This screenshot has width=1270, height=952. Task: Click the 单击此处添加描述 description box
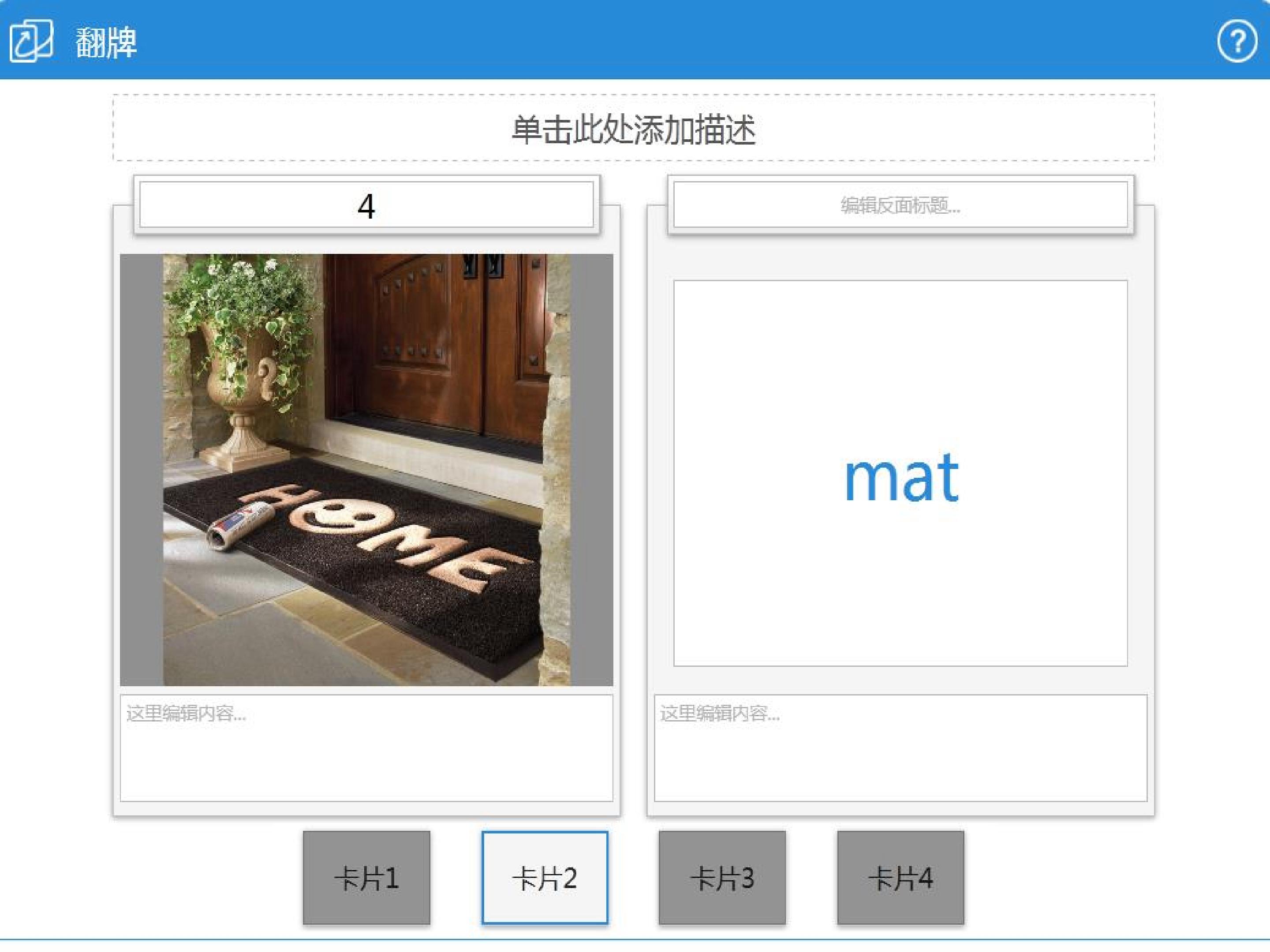(x=633, y=128)
